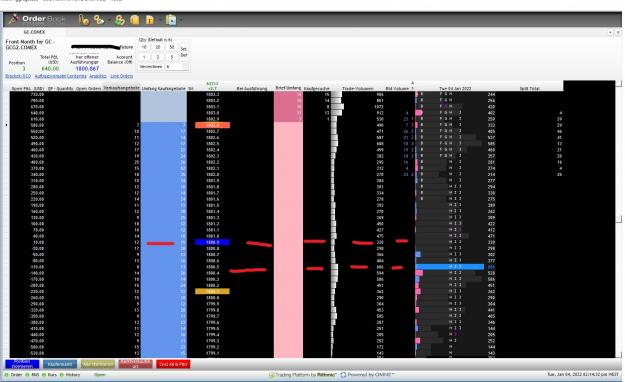Switch to the GC.COMEX tab

[x=34, y=32]
